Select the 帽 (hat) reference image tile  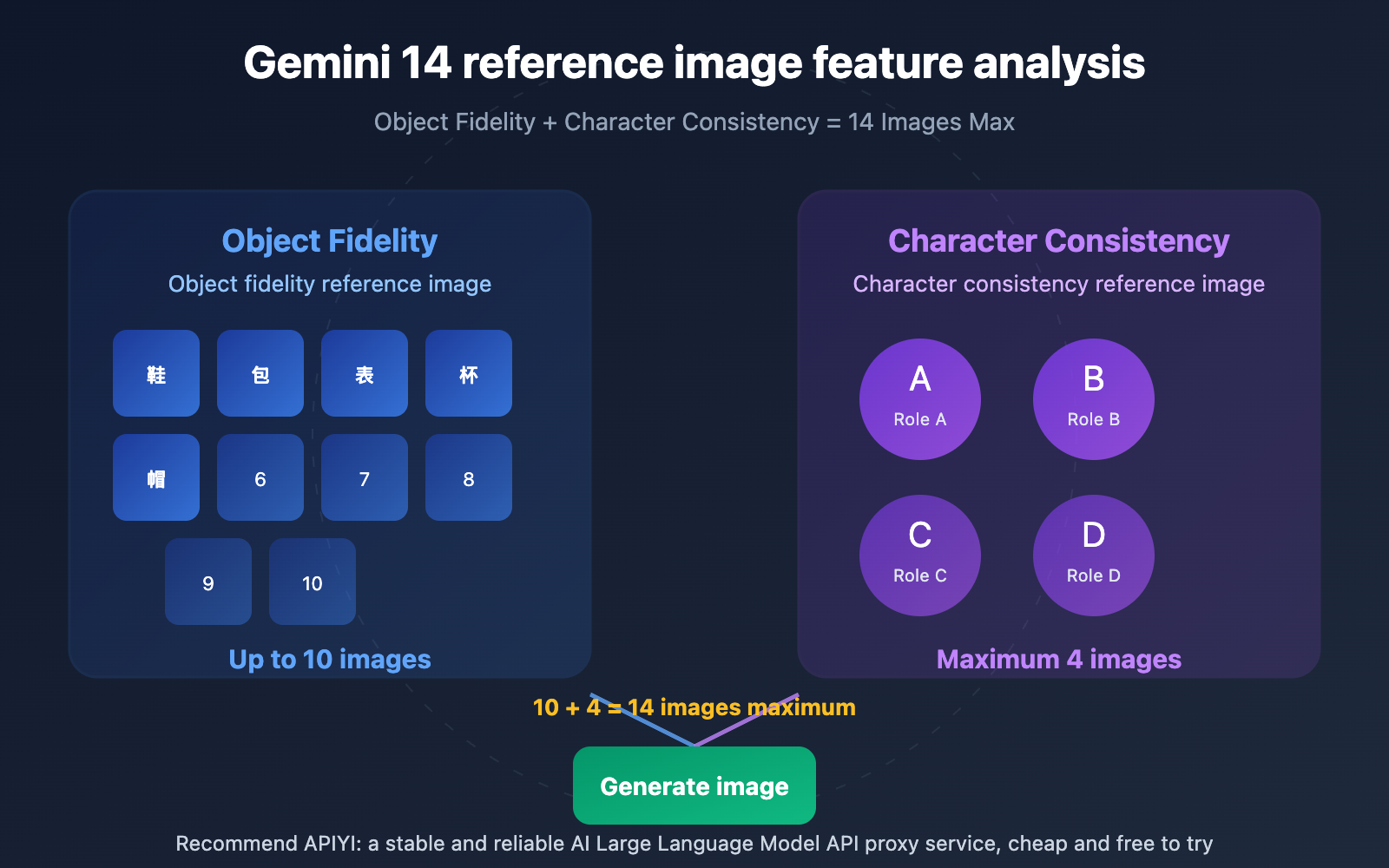tap(156, 477)
